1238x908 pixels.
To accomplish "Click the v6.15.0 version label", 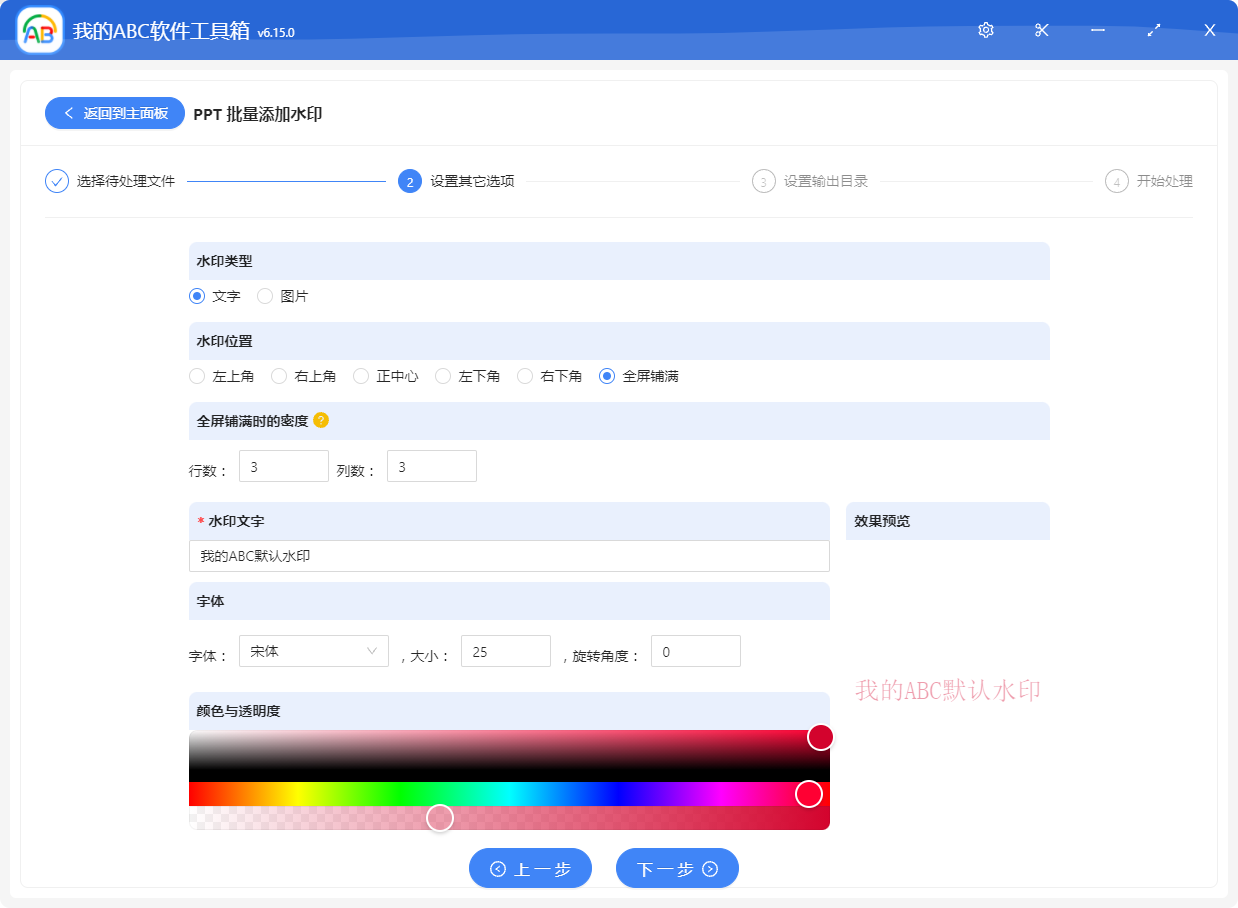I will coord(276,33).
